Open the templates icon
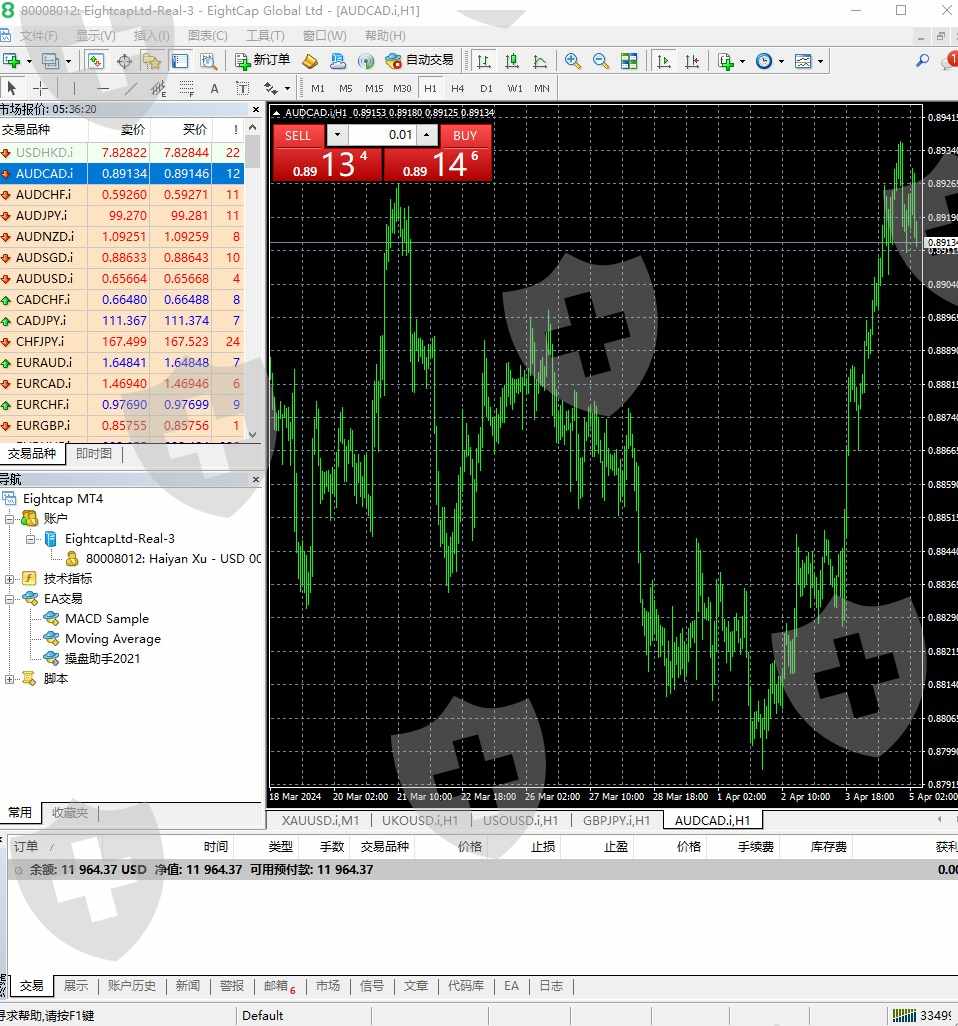Viewport: 958px width, 1026px height. 803,61
